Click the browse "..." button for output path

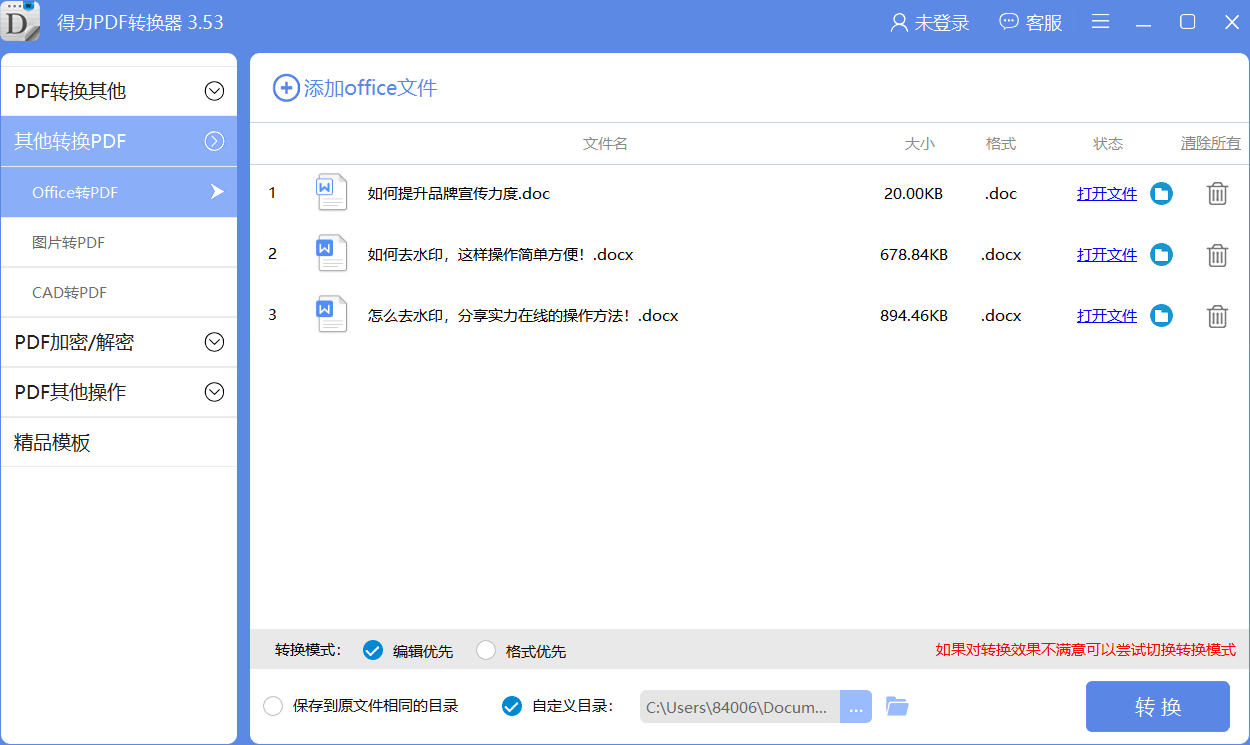coord(856,707)
